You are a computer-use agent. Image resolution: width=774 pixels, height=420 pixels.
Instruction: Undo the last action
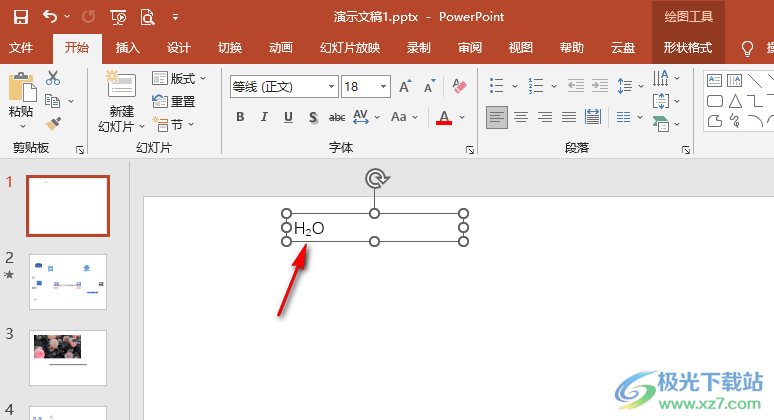(50, 17)
